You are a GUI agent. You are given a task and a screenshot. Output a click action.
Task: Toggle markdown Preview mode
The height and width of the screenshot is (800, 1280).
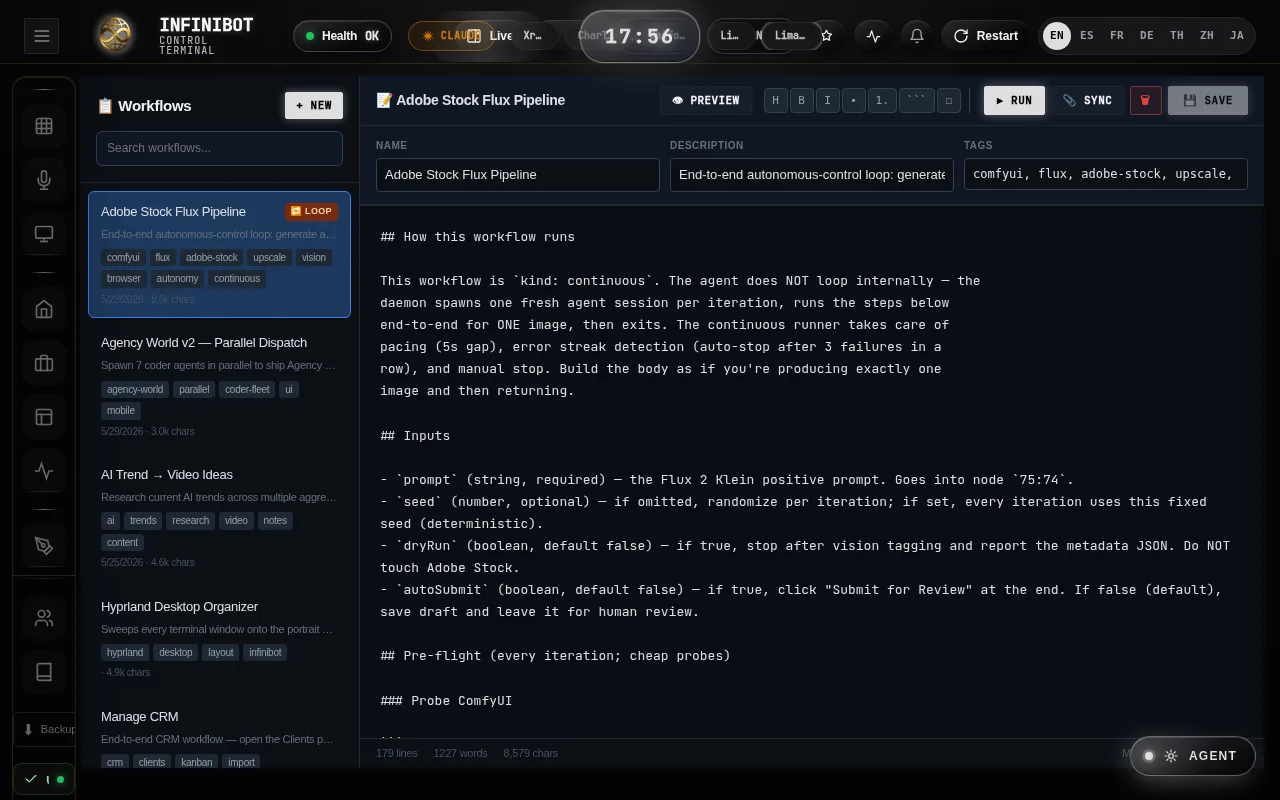coord(706,100)
